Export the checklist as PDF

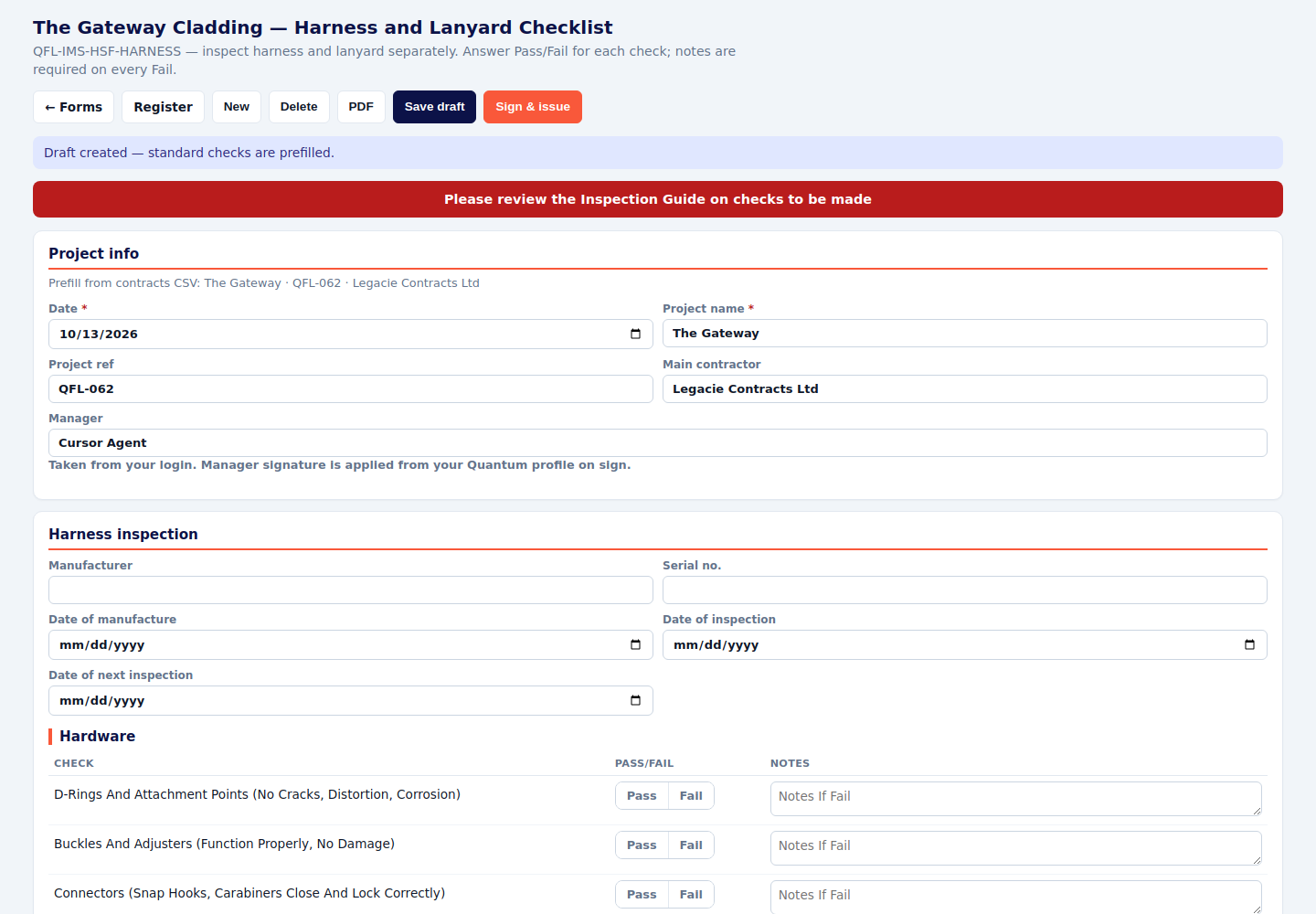pos(361,107)
